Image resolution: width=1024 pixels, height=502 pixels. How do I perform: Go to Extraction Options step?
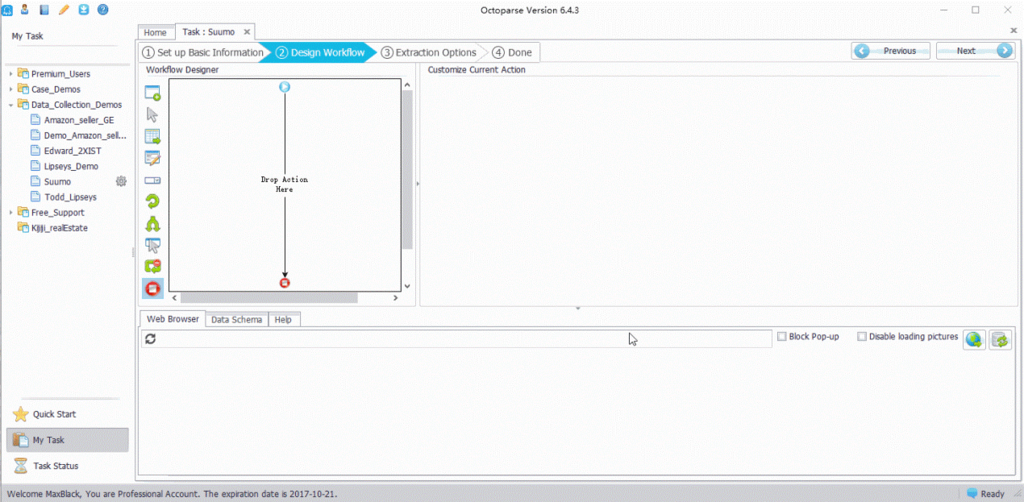click(429, 52)
